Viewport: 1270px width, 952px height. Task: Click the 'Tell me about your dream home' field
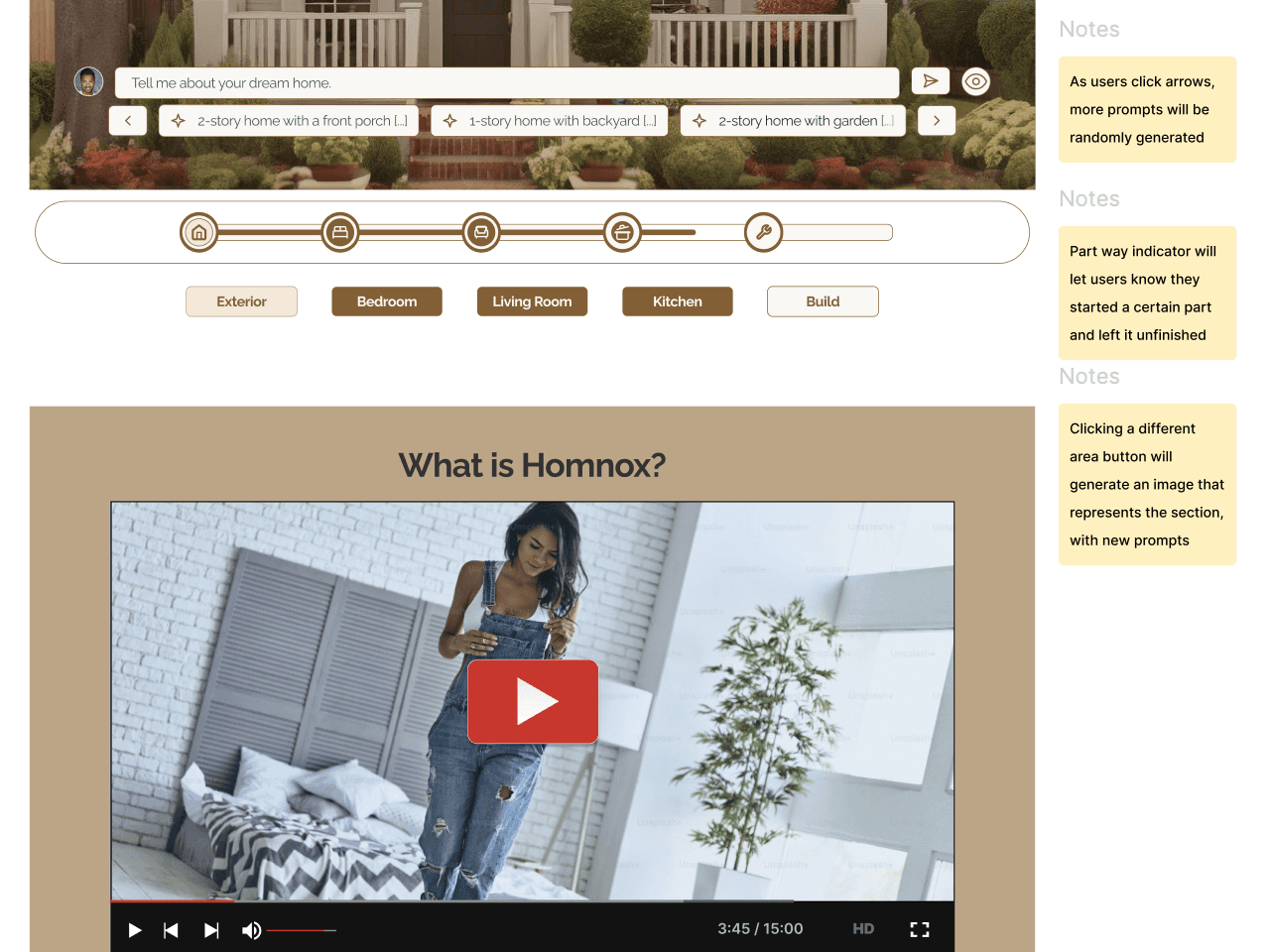(x=507, y=82)
